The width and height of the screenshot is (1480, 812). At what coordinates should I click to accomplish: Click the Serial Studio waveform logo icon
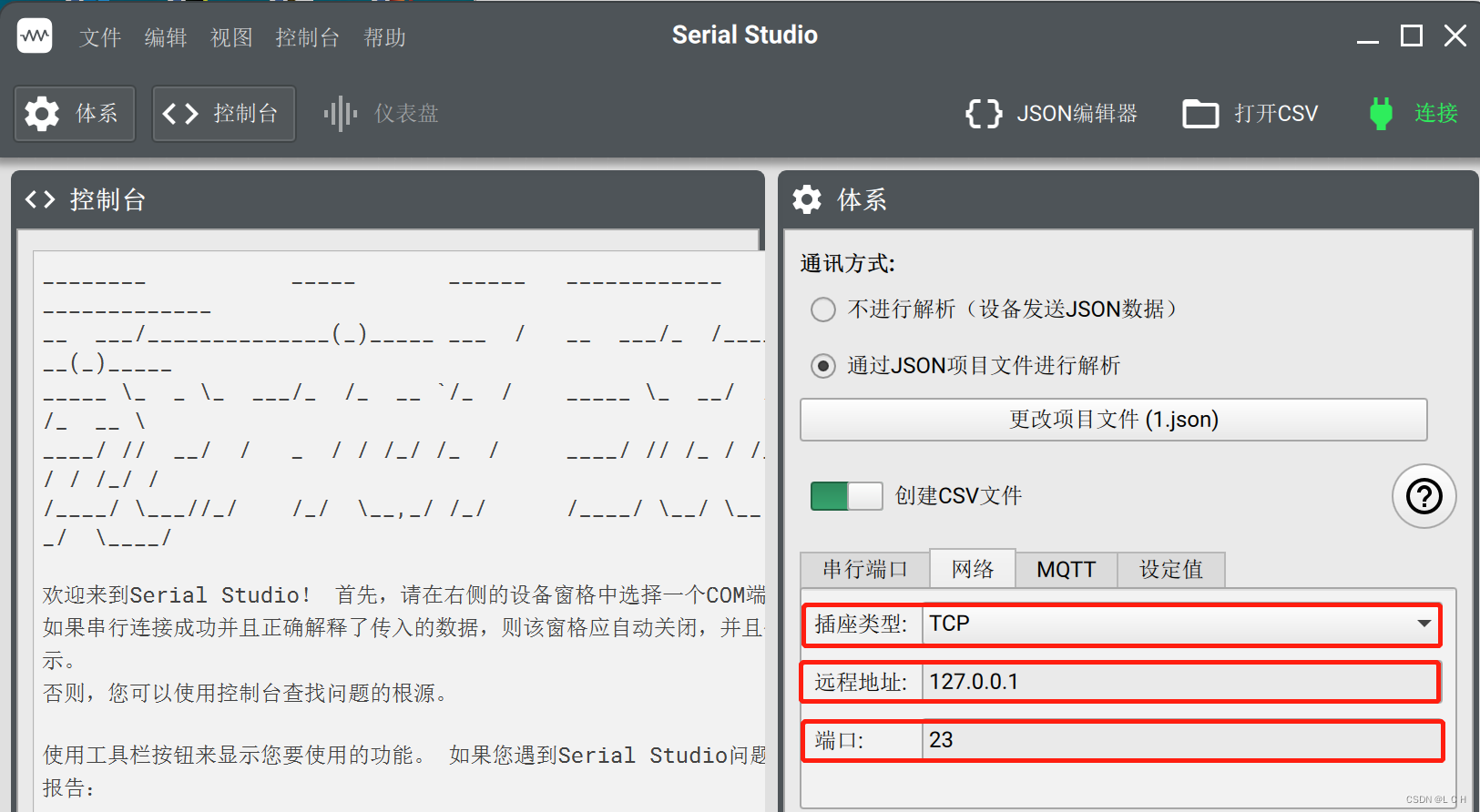(35, 36)
